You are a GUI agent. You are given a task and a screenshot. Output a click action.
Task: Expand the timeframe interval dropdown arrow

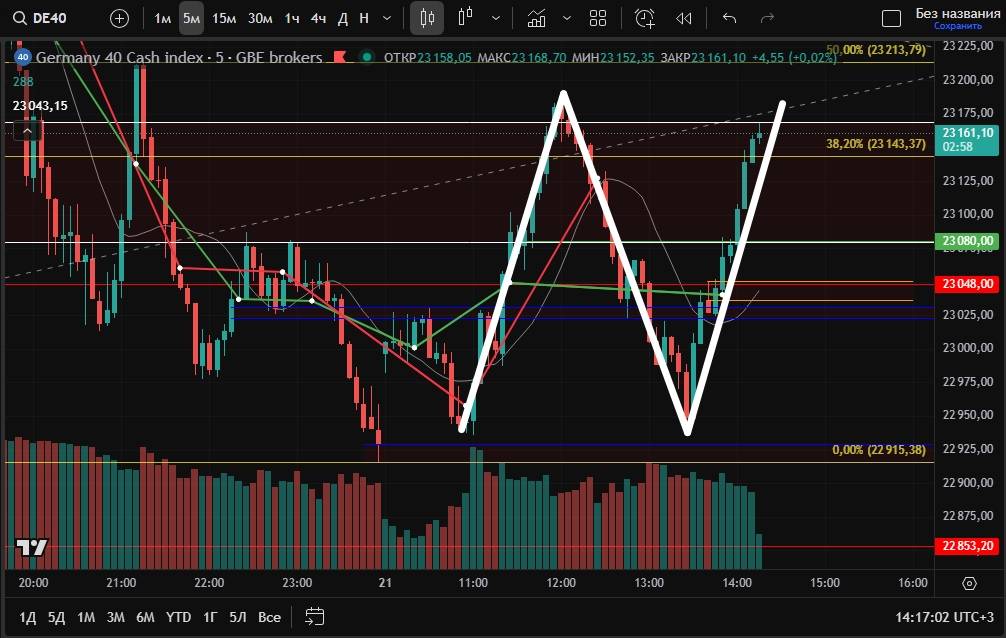tap(386, 18)
